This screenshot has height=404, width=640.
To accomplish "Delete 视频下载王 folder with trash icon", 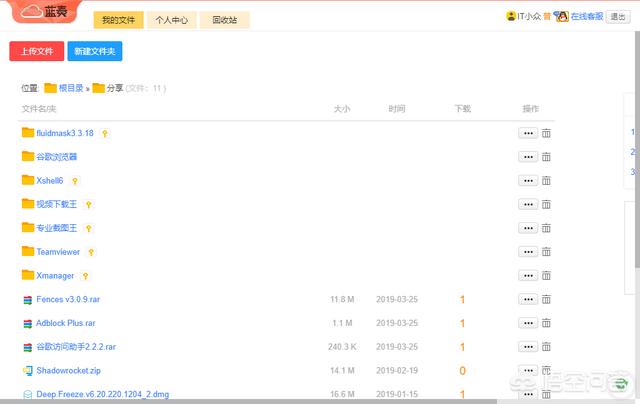I will click(x=546, y=204).
